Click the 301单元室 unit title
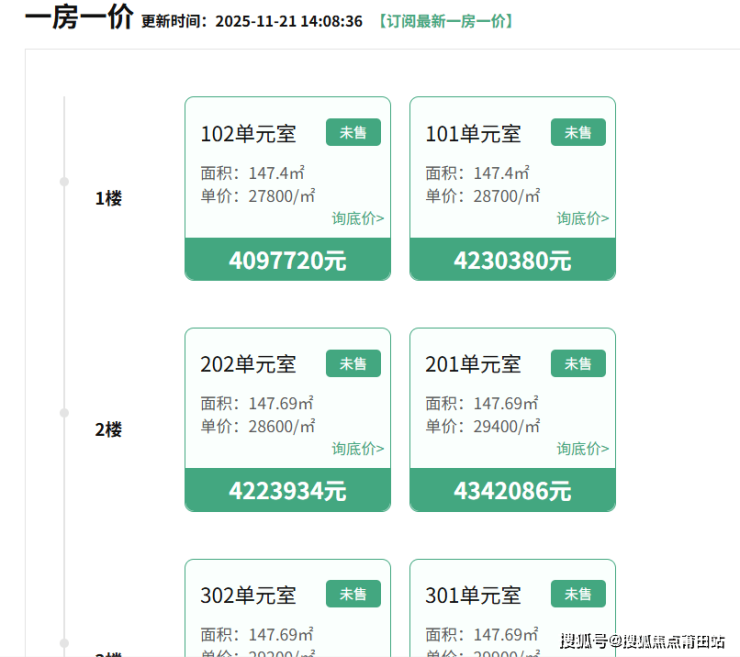This screenshot has height=657, width=740. 473,596
